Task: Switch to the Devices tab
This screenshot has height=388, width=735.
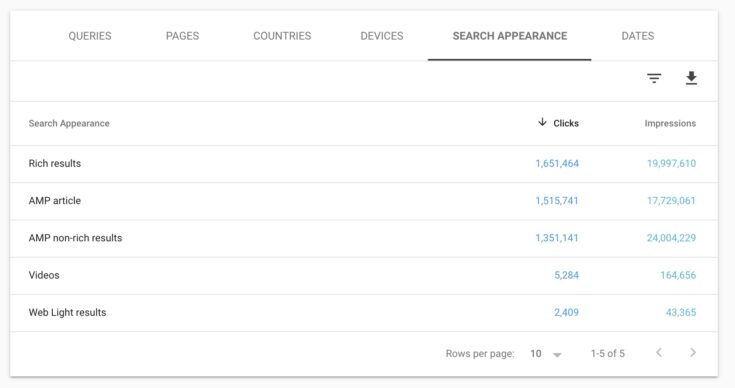Action: pyautogui.click(x=382, y=36)
